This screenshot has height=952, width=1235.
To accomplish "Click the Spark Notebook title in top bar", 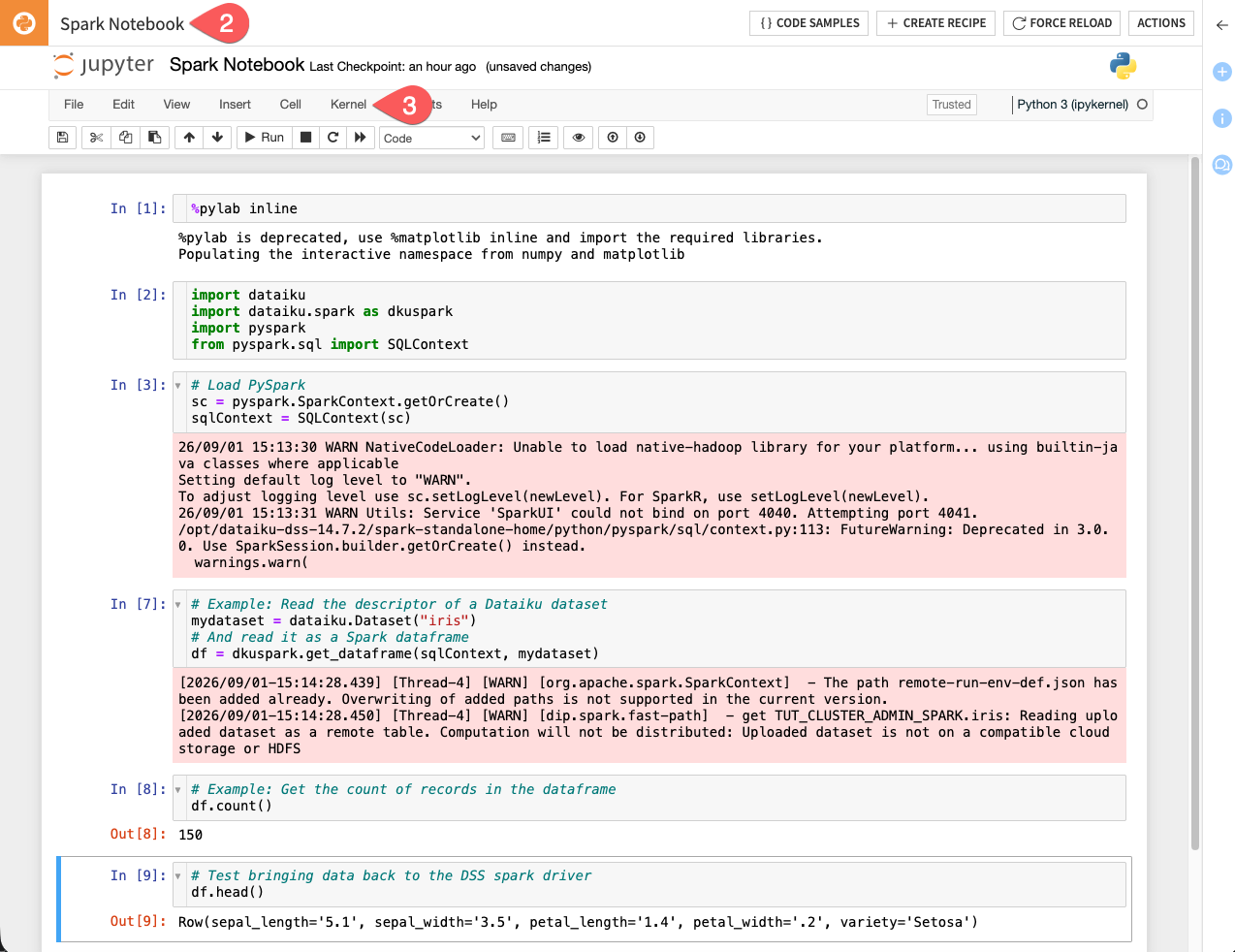I will 122,24.
